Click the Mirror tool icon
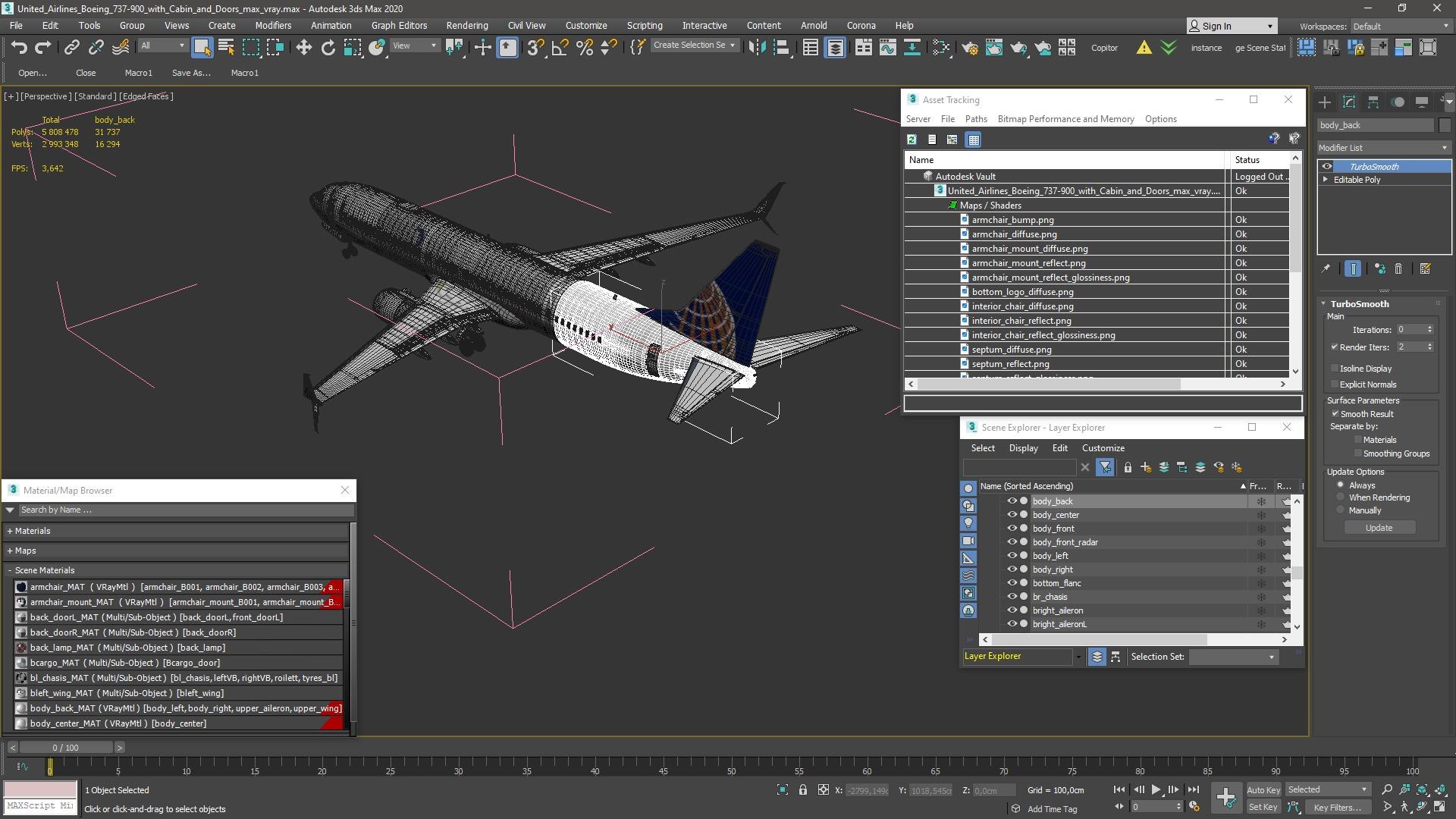 [x=756, y=48]
